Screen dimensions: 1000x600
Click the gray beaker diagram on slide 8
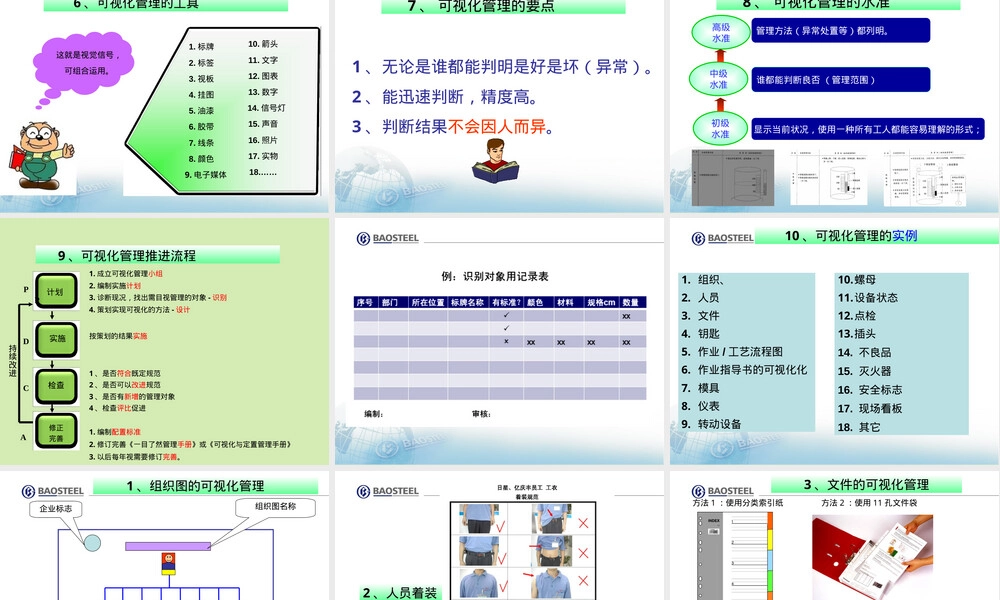point(733,178)
